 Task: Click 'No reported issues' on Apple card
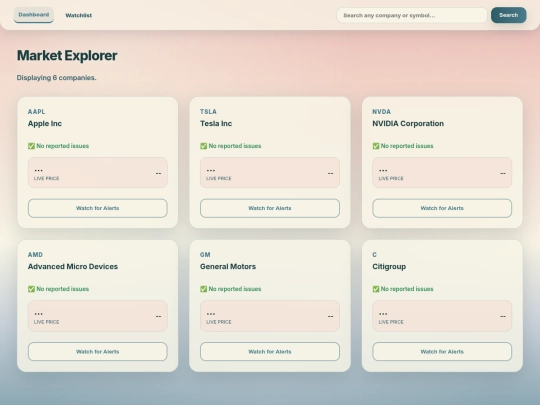point(63,146)
